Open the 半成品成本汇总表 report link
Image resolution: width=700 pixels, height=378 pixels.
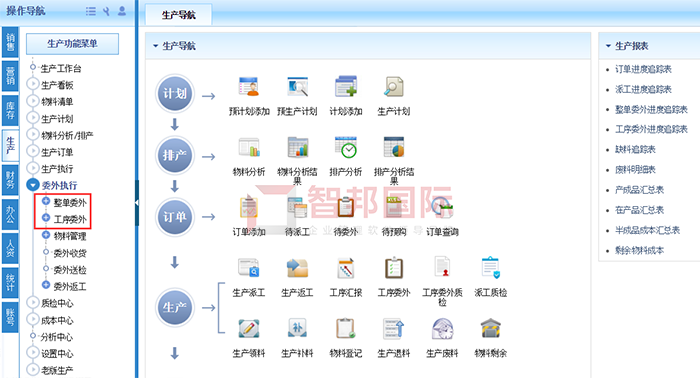tap(647, 230)
